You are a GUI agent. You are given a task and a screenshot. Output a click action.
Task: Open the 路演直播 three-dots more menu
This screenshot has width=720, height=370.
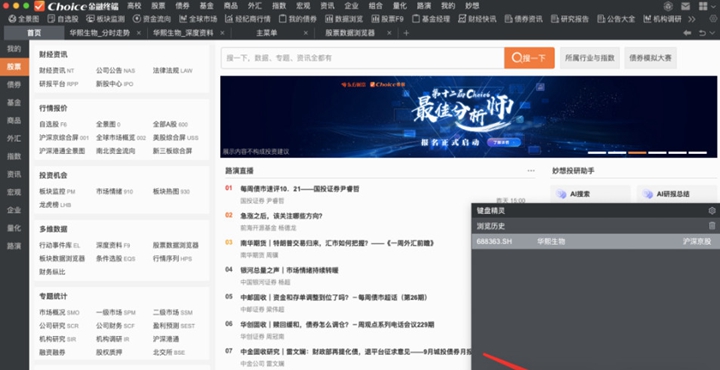pyautogui.click(x=531, y=170)
